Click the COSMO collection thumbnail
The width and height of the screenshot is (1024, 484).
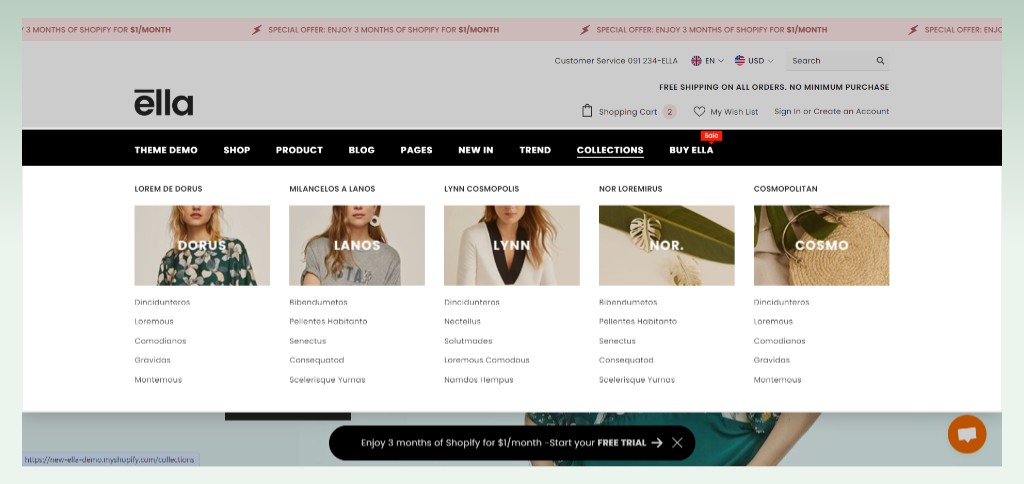[x=821, y=246]
